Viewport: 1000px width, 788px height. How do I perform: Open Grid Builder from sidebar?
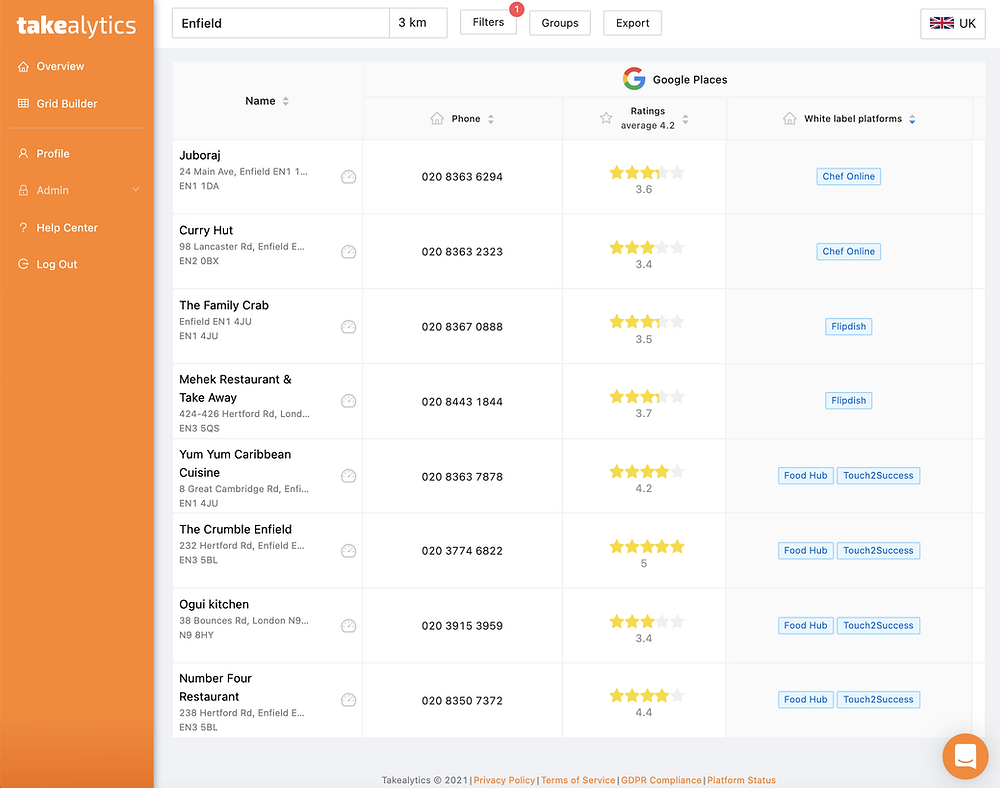coord(66,103)
